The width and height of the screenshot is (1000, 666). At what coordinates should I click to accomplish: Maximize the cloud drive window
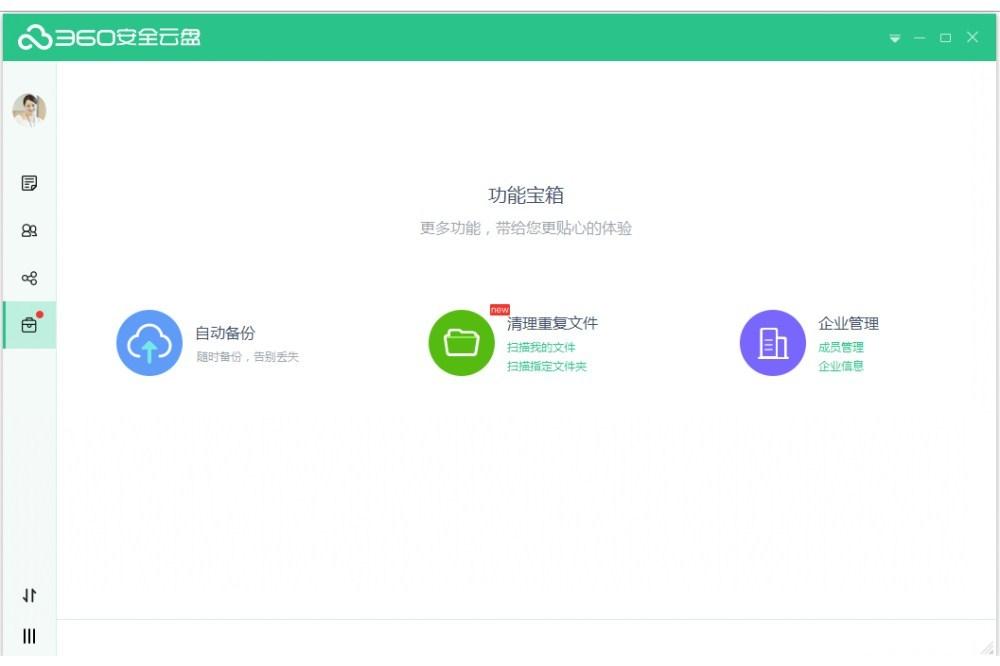tap(945, 38)
